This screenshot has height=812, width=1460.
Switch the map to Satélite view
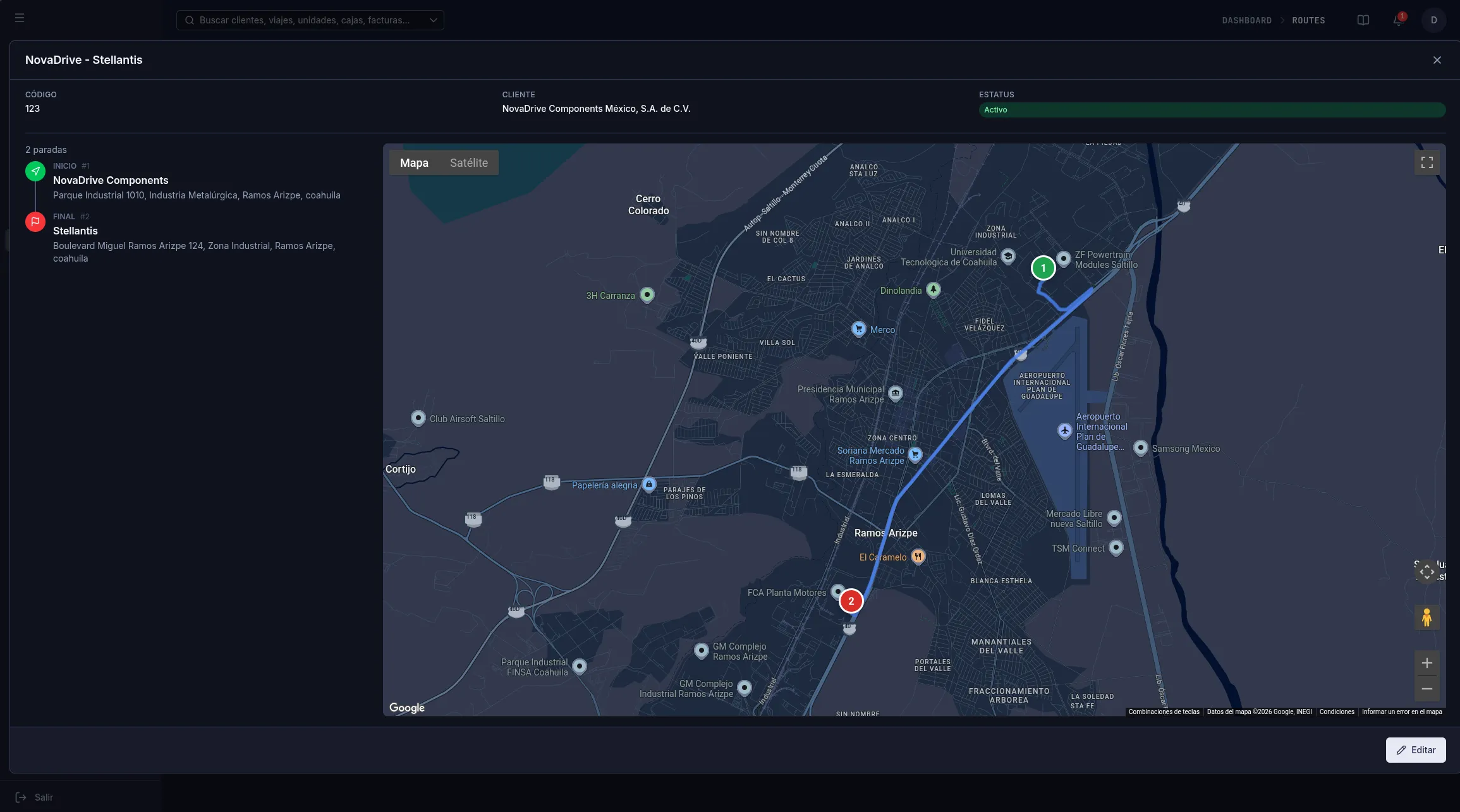point(468,163)
